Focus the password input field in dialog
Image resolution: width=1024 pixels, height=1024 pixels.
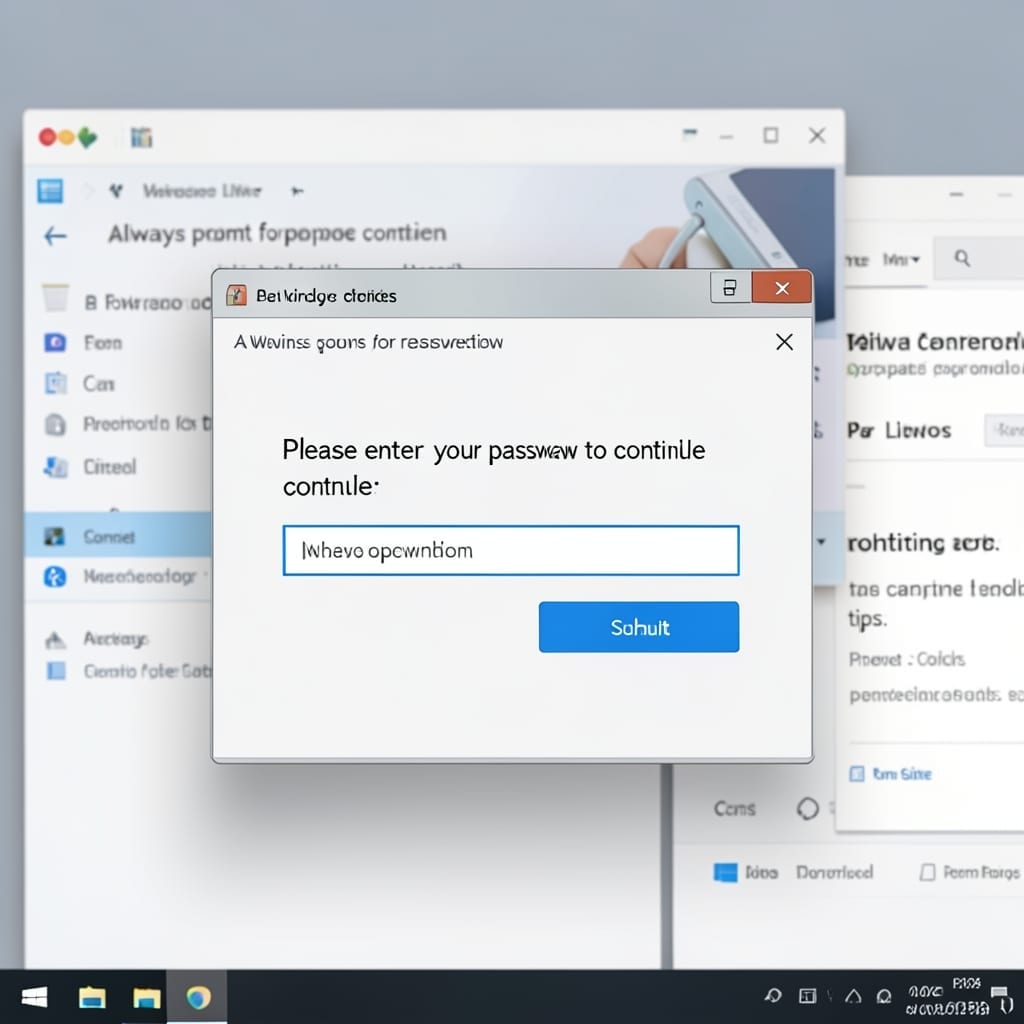(x=511, y=551)
